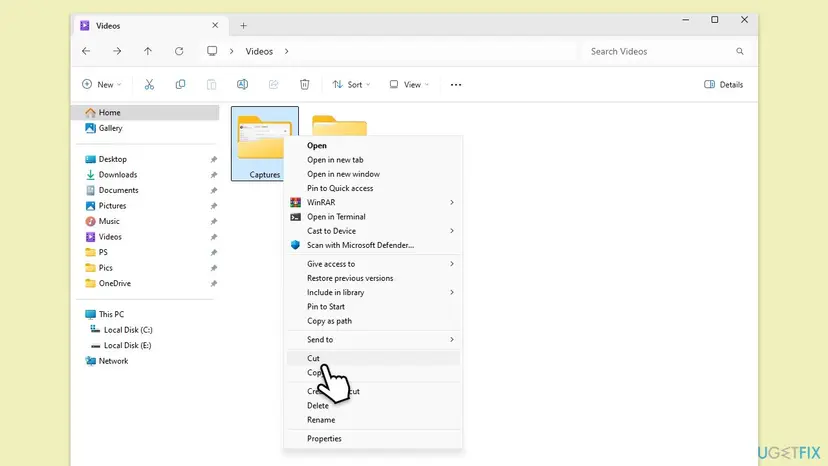Click the Cut scissors icon in toolbar
Screen dimensions: 828x466
[x=149, y=85]
